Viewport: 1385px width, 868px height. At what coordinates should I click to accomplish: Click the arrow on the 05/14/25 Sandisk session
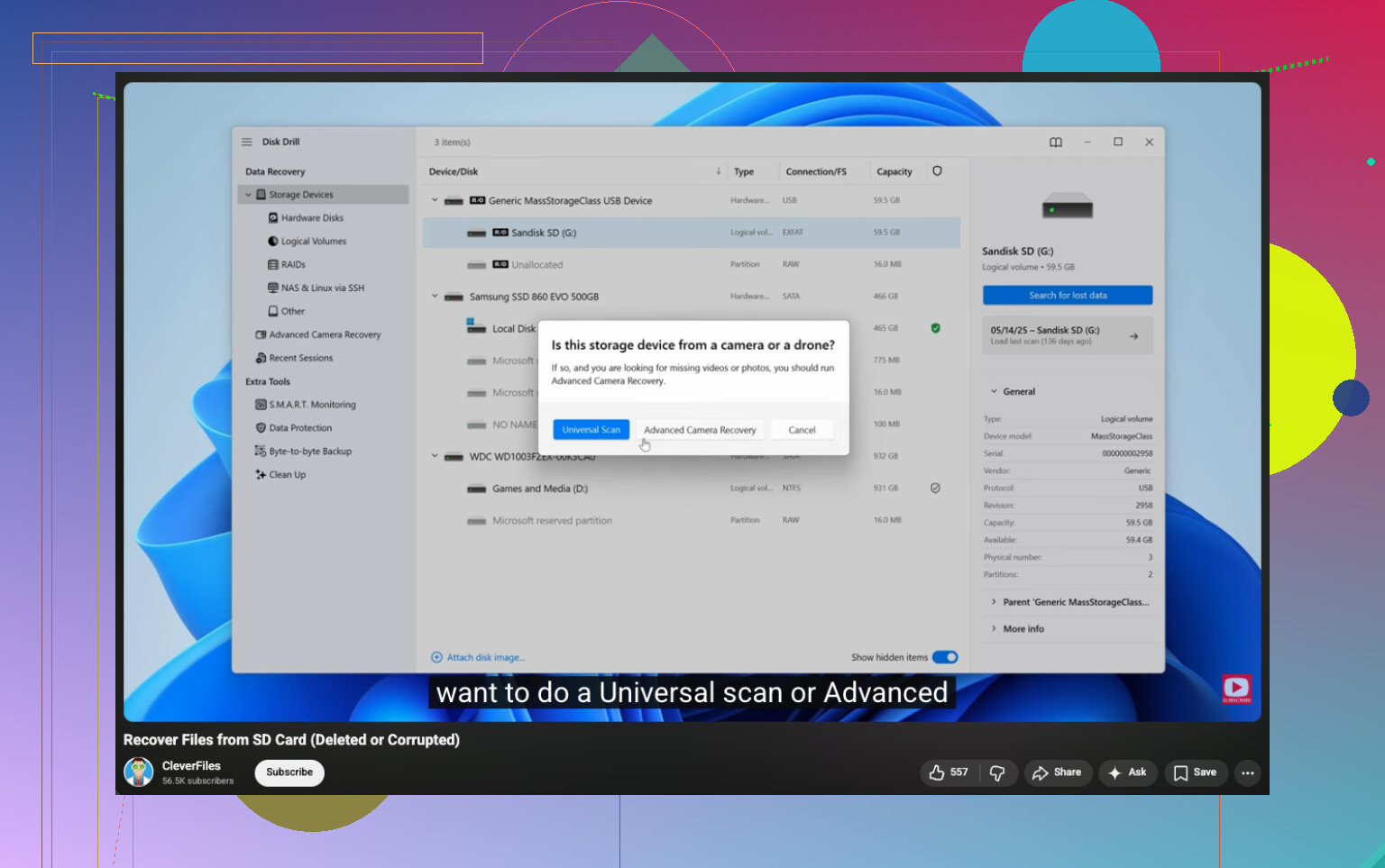1133,336
